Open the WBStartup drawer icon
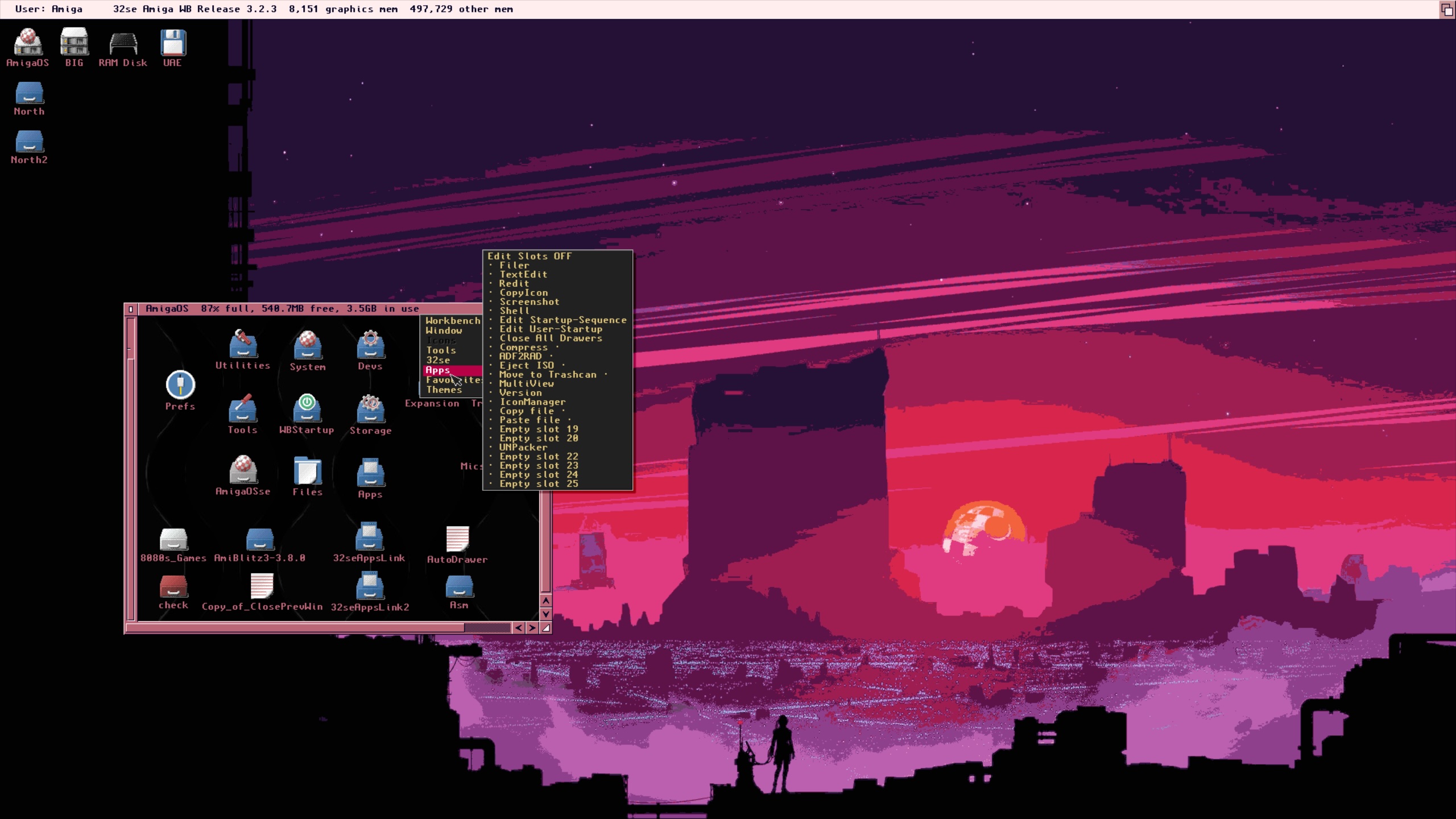Image resolution: width=1456 pixels, height=819 pixels. (x=307, y=408)
